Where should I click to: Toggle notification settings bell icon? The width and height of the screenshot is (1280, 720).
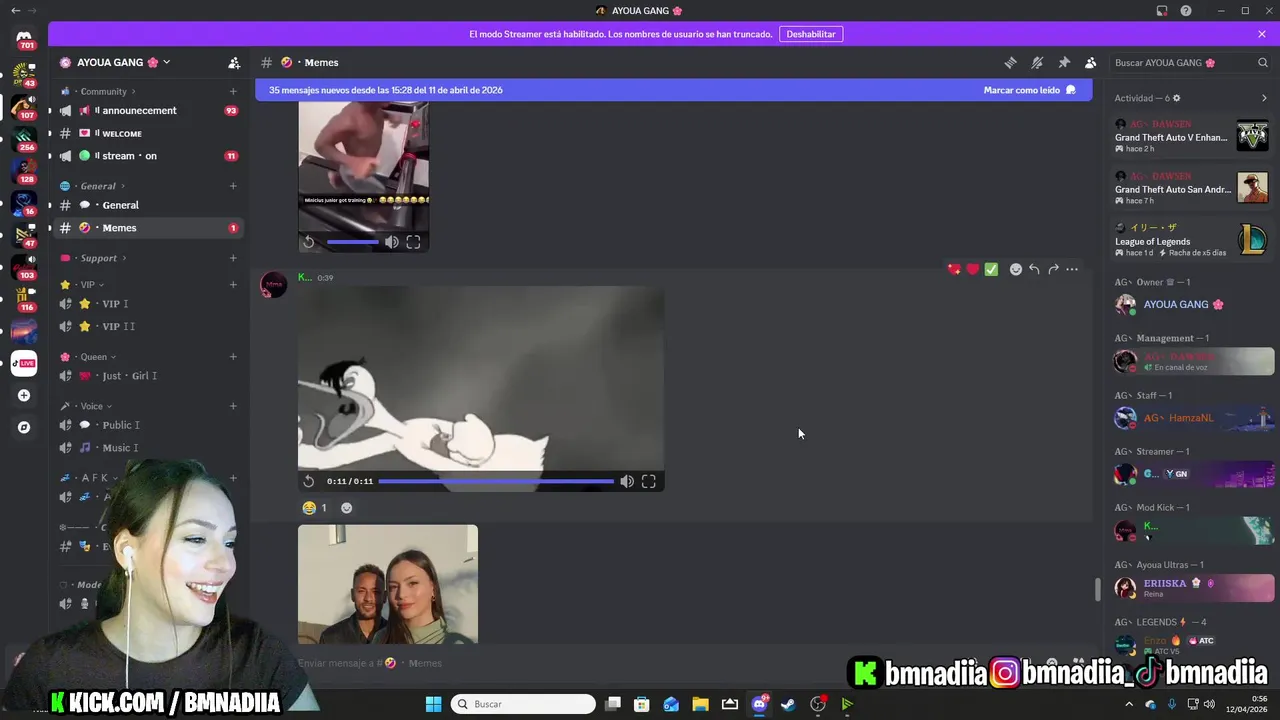[1037, 62]
